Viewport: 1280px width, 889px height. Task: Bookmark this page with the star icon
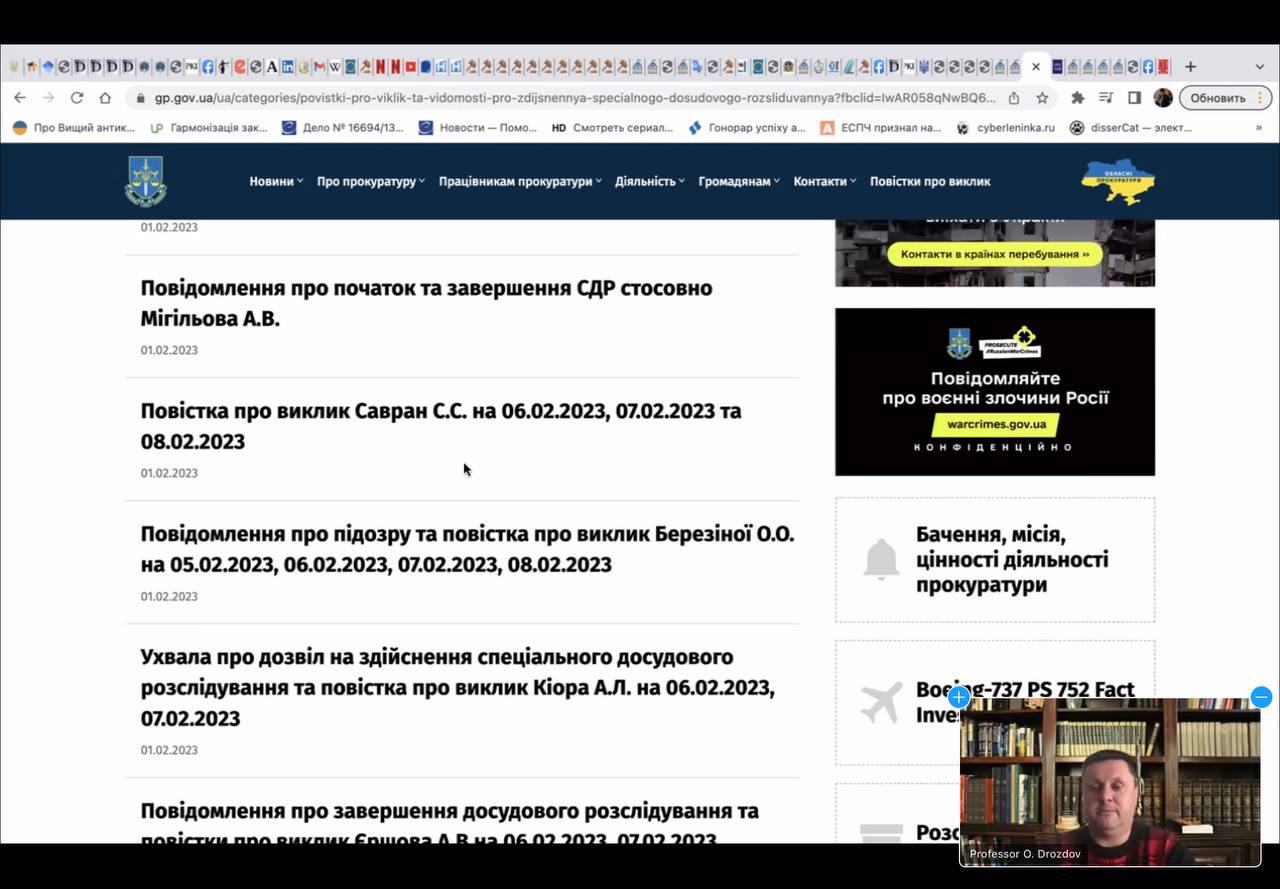click(x=1042, y=98)
